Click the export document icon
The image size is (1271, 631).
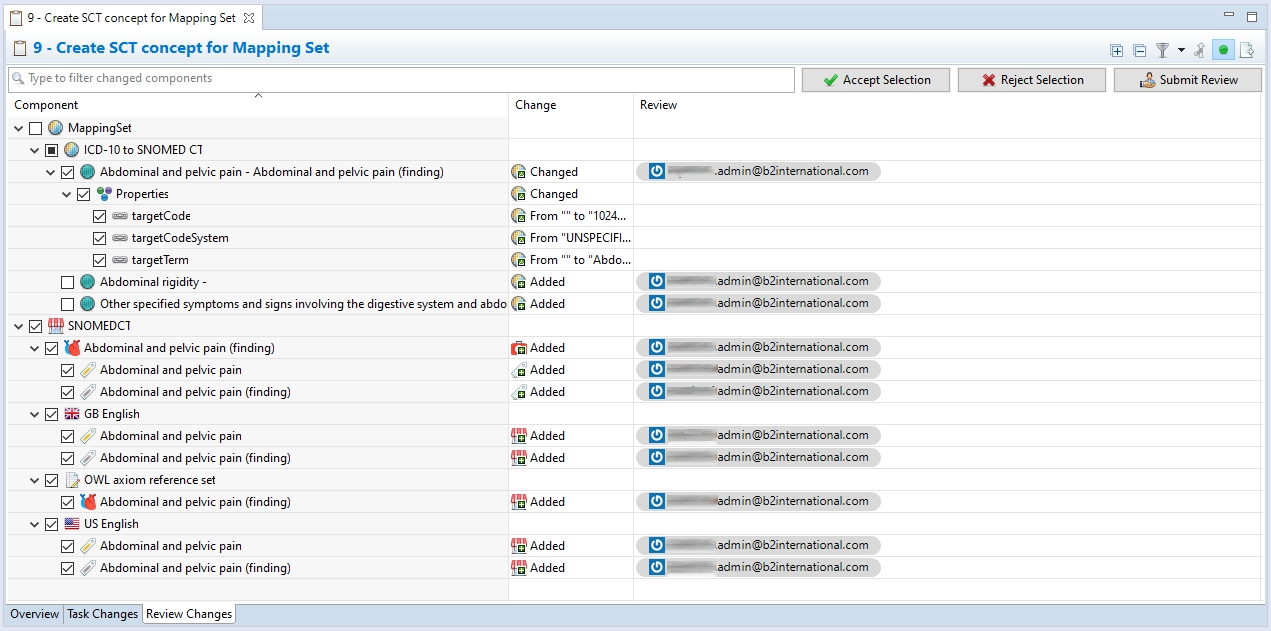point(1247,50)
